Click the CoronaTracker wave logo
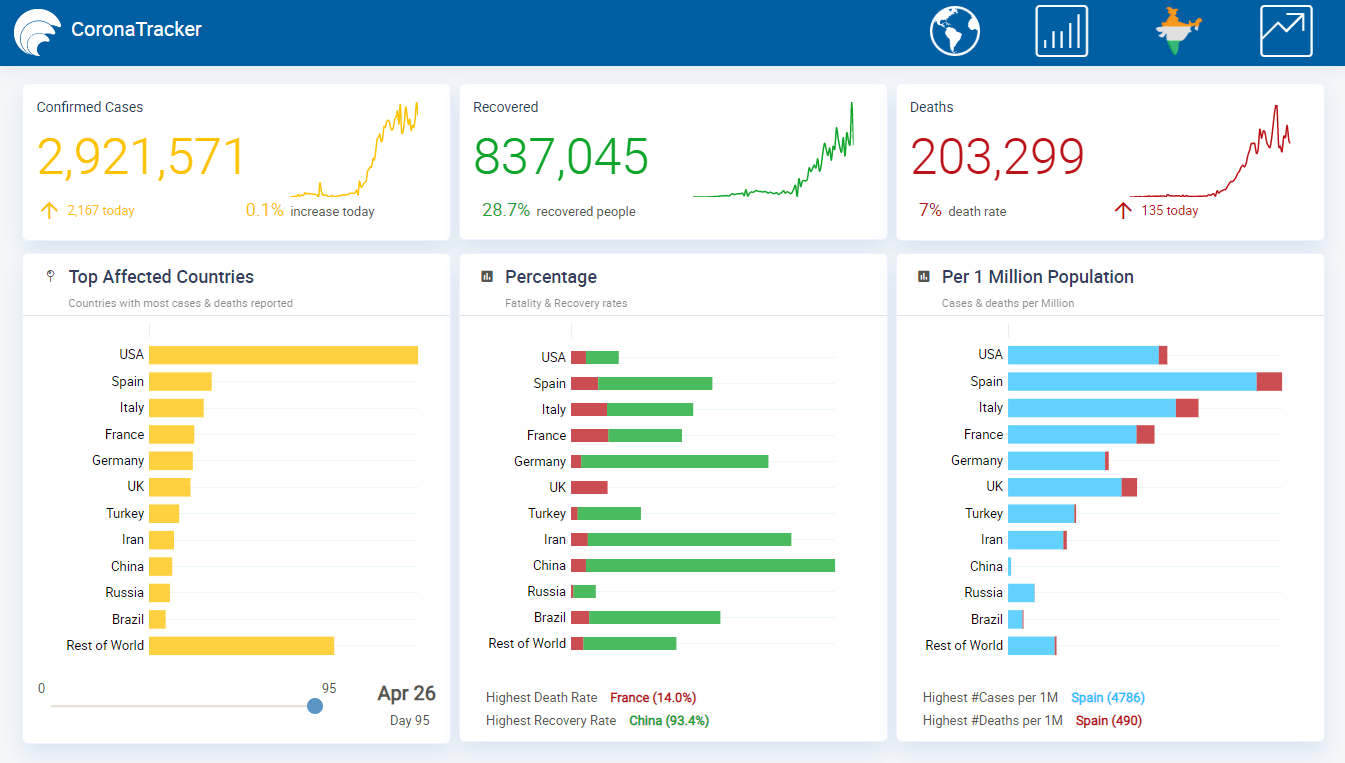The image size is (1345, 763). 38,31
